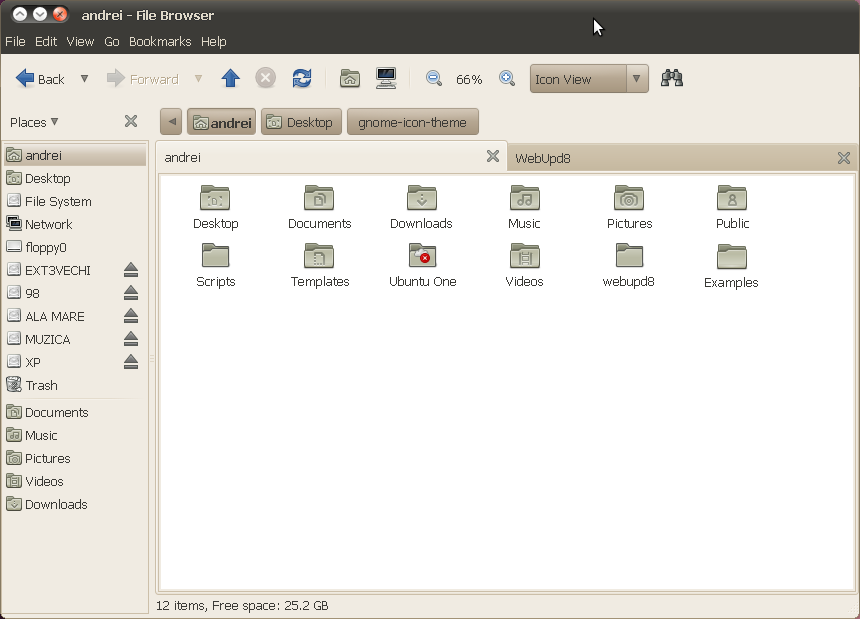The height and width of the screenshot is (619, 860).
Task: Click the status bar items count text
Action: [x=242, y=605]
